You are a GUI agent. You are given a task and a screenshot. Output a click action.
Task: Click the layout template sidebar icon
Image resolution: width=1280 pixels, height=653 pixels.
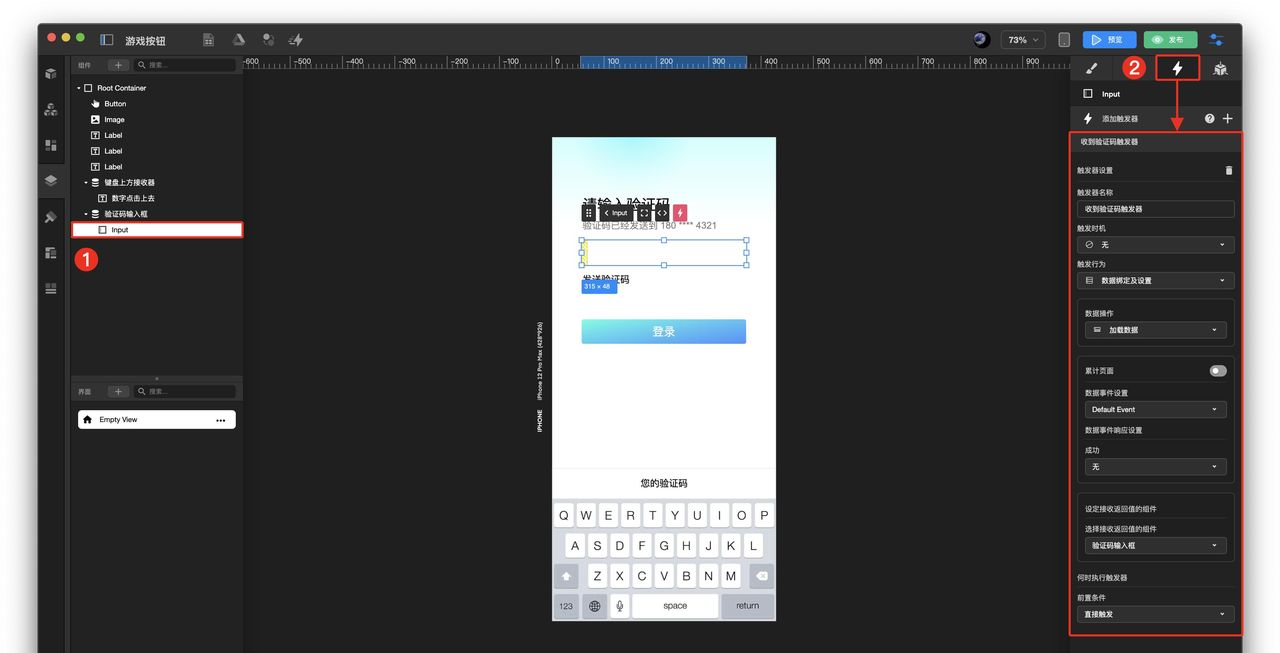click(51, 253)
